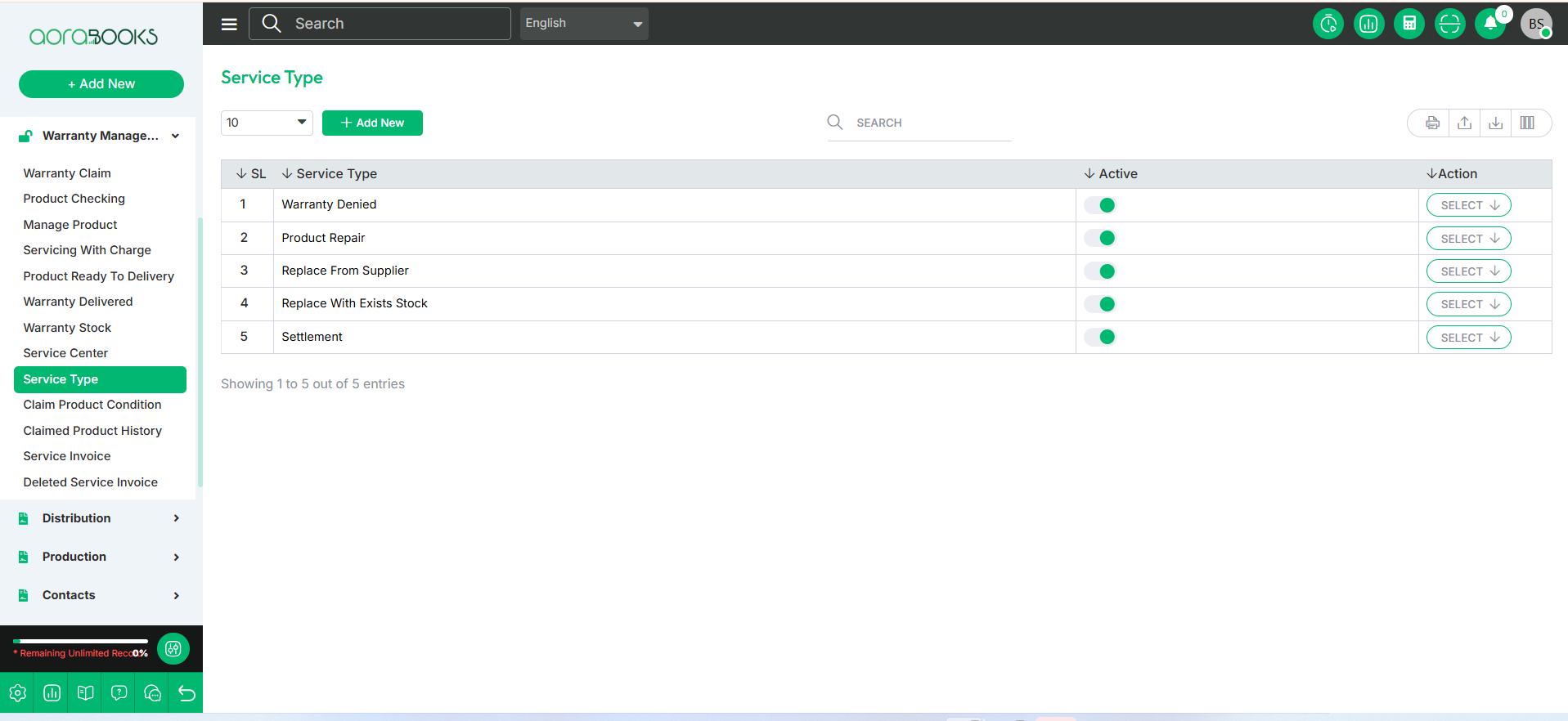
Task: Click the hamburger menu icon
Action: pyautogui.click(x=229, y=24)
